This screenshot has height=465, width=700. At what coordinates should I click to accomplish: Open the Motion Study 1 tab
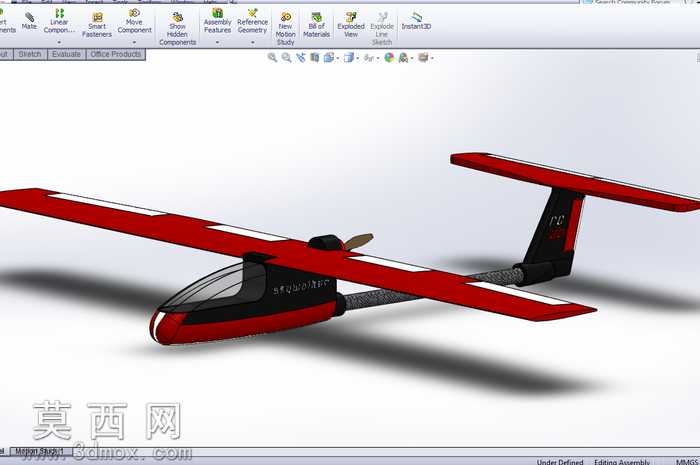pyautogui.click(x=39, y=452)
